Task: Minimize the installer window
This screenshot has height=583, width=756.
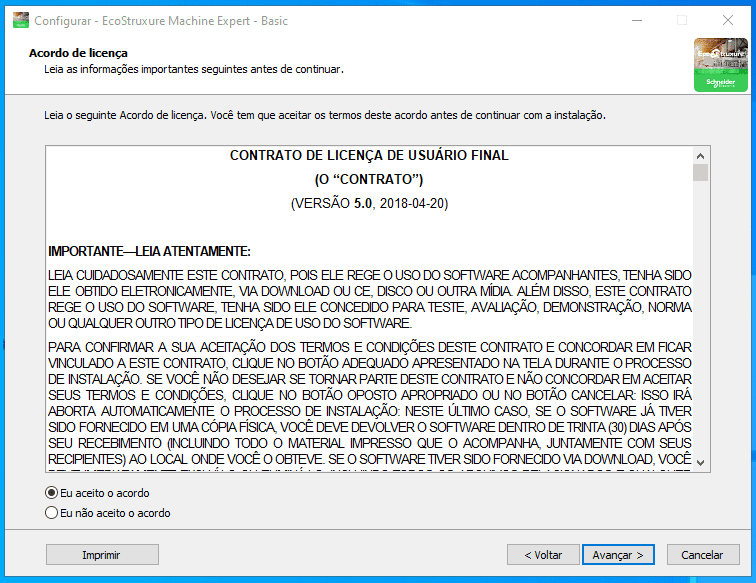Action: point(637,20)
